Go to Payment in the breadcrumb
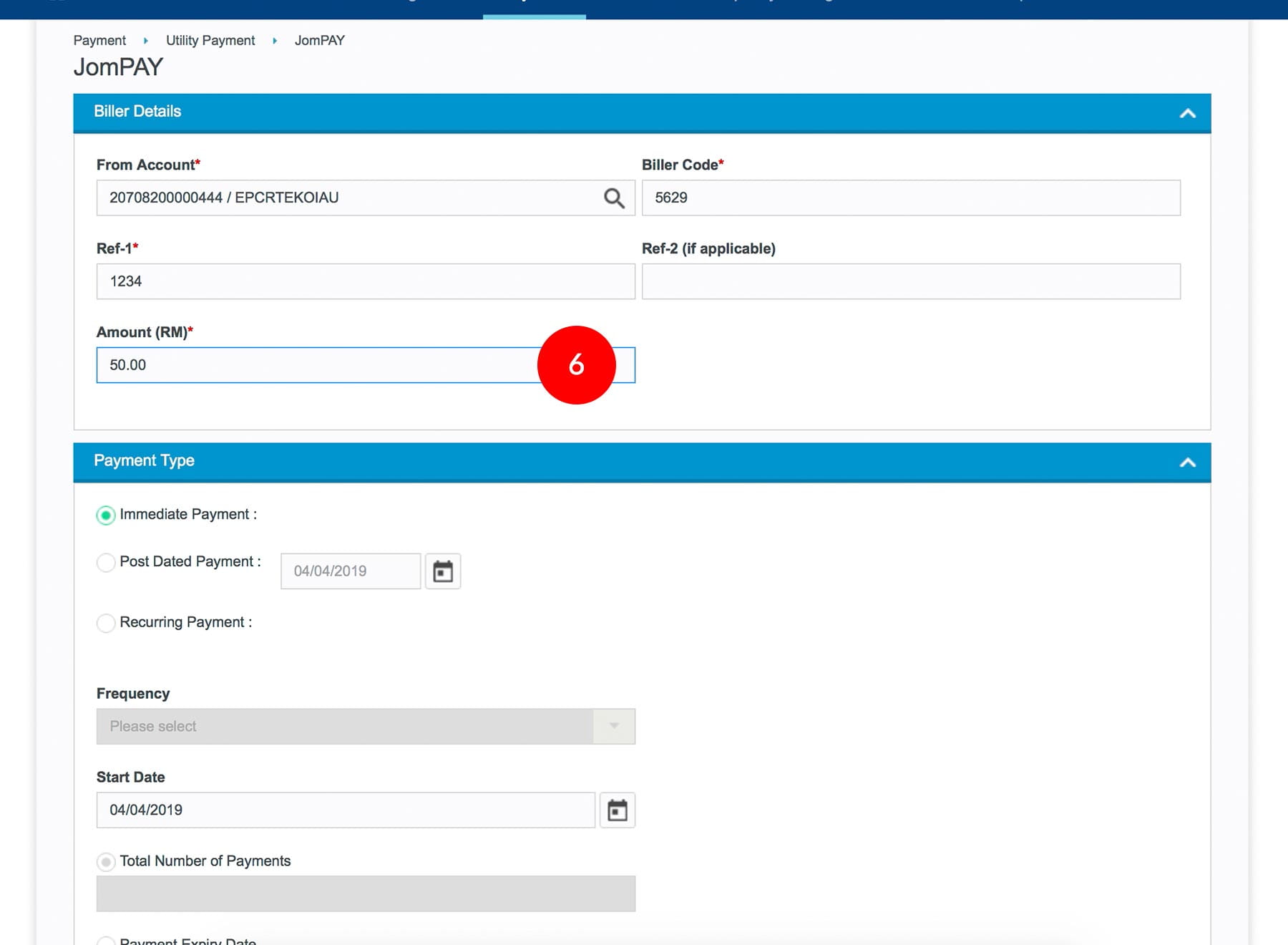 pos(99,41)
